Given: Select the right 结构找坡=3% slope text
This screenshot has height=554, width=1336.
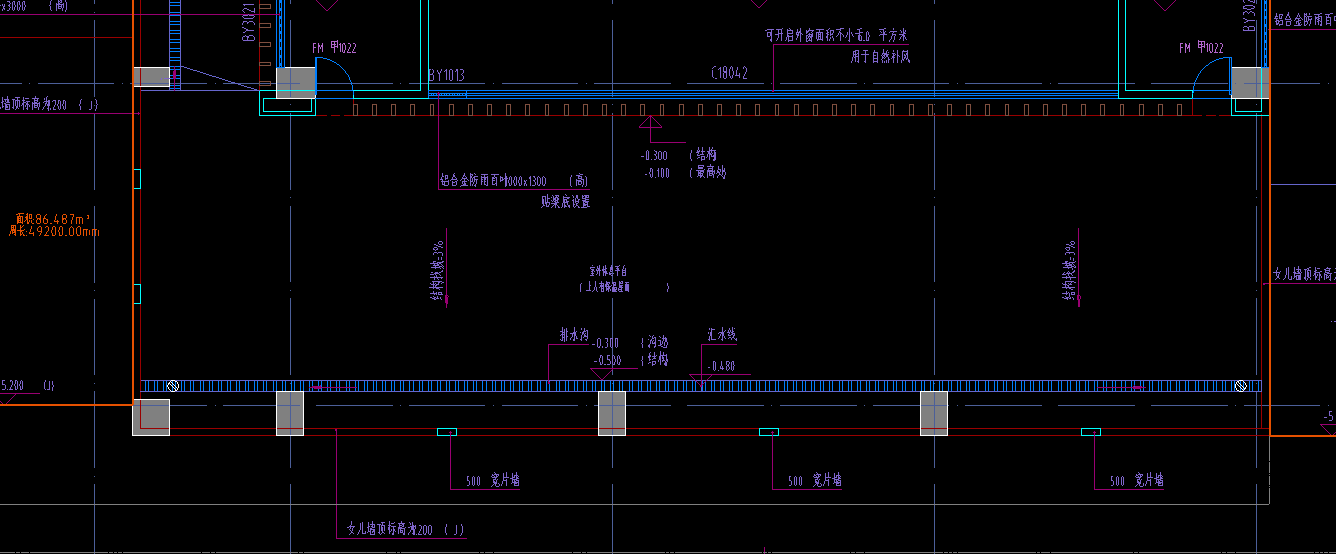Looking at the screenshot, I should point(1070,270).
